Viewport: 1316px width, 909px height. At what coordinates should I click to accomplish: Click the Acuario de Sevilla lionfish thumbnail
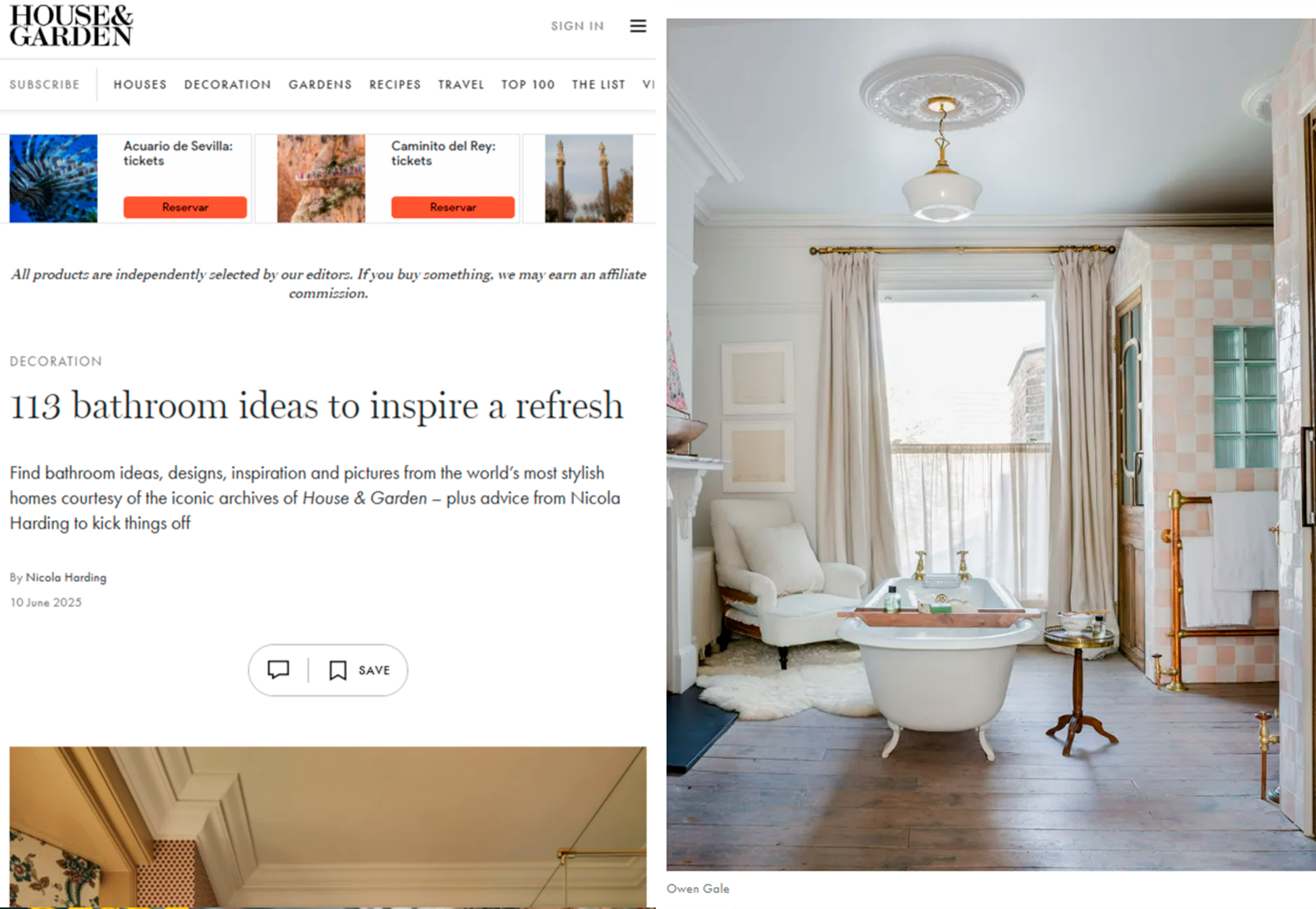54,178
